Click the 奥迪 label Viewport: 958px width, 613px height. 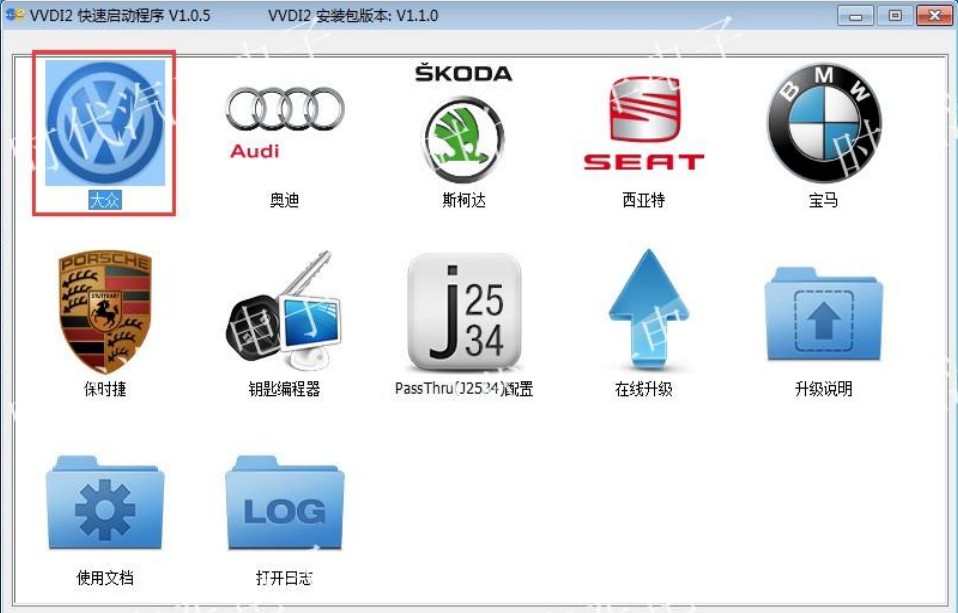coord(285,200)
